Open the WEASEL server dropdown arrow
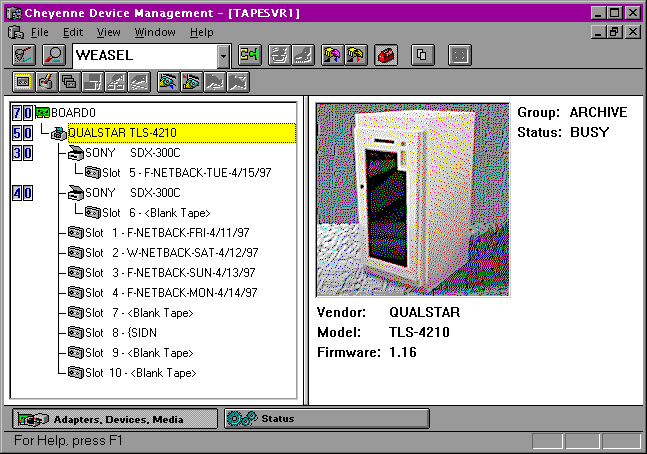 pos(224,55)
